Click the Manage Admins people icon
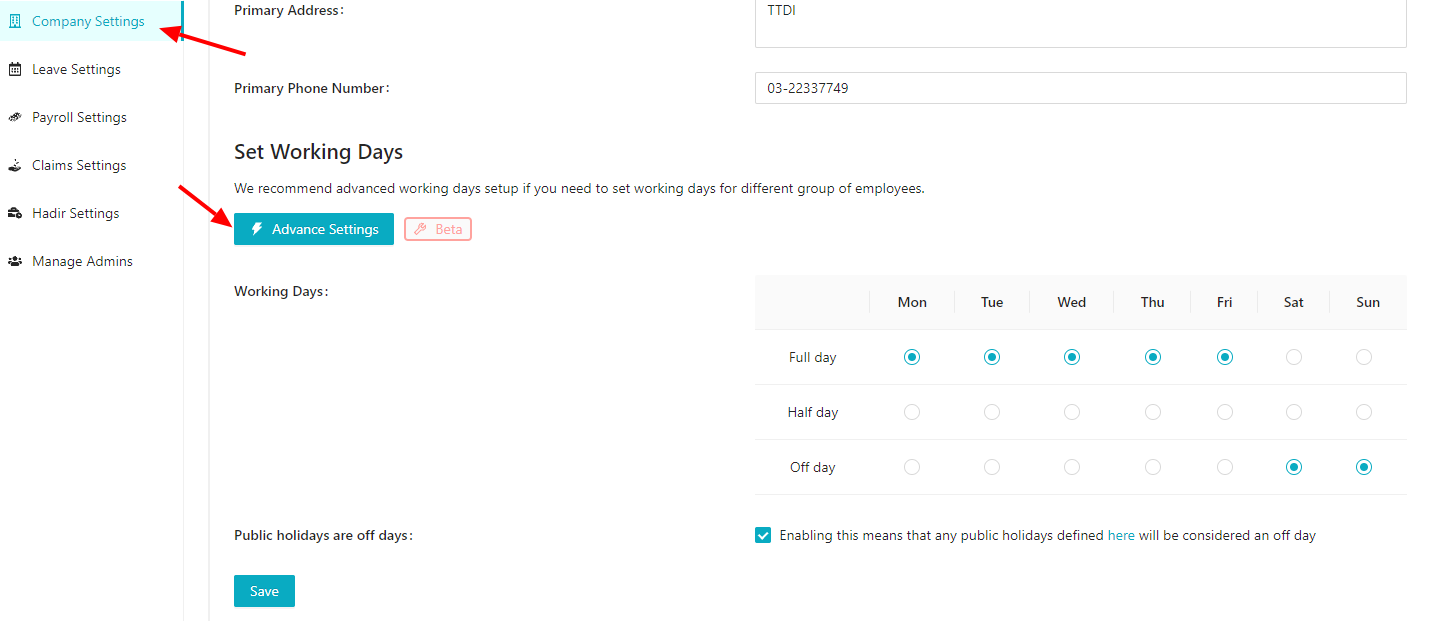This screenshot has width=1439, height=621. click(14, 261)
